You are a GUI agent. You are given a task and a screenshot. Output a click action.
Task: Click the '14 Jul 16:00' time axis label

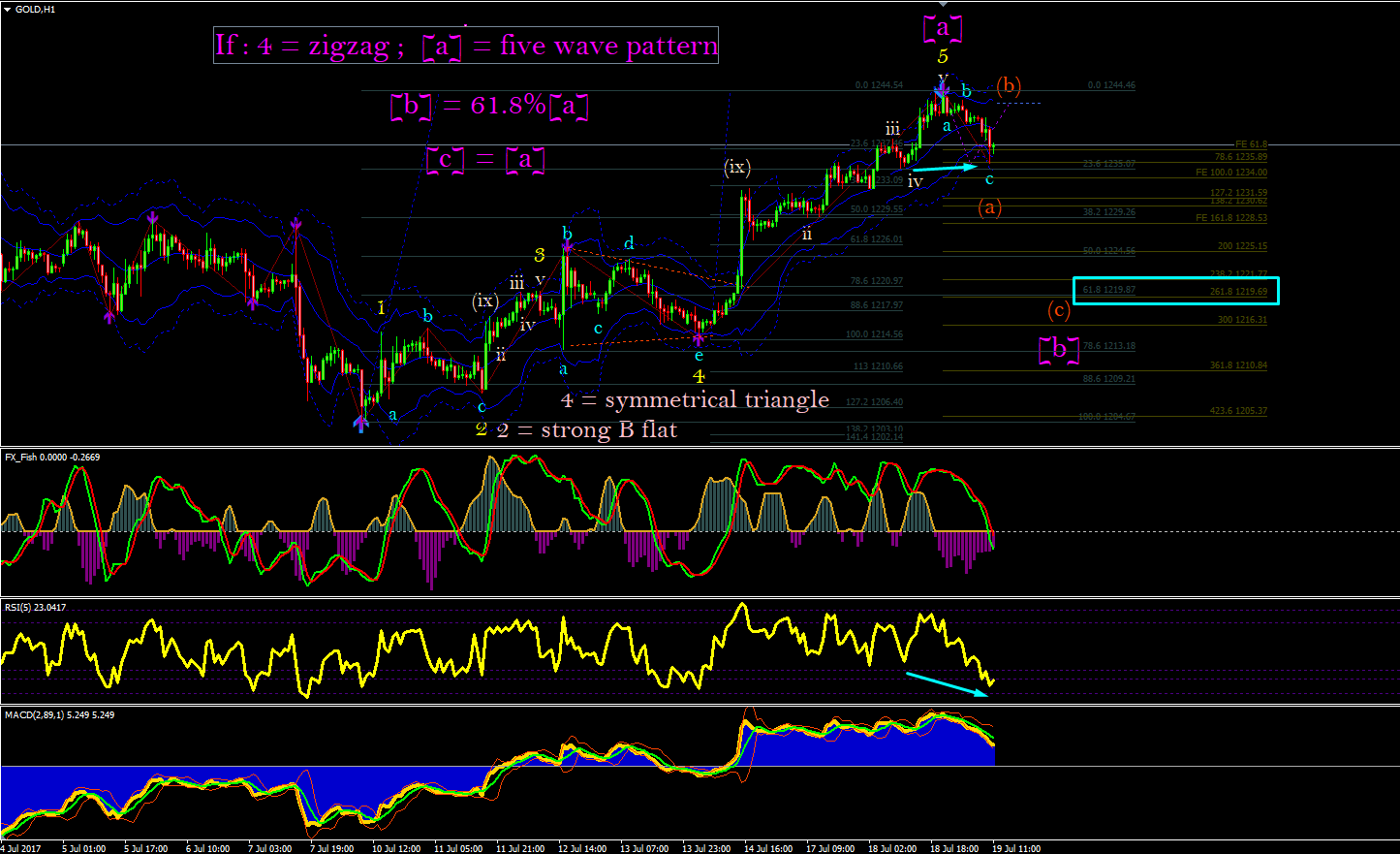point(768,848)
